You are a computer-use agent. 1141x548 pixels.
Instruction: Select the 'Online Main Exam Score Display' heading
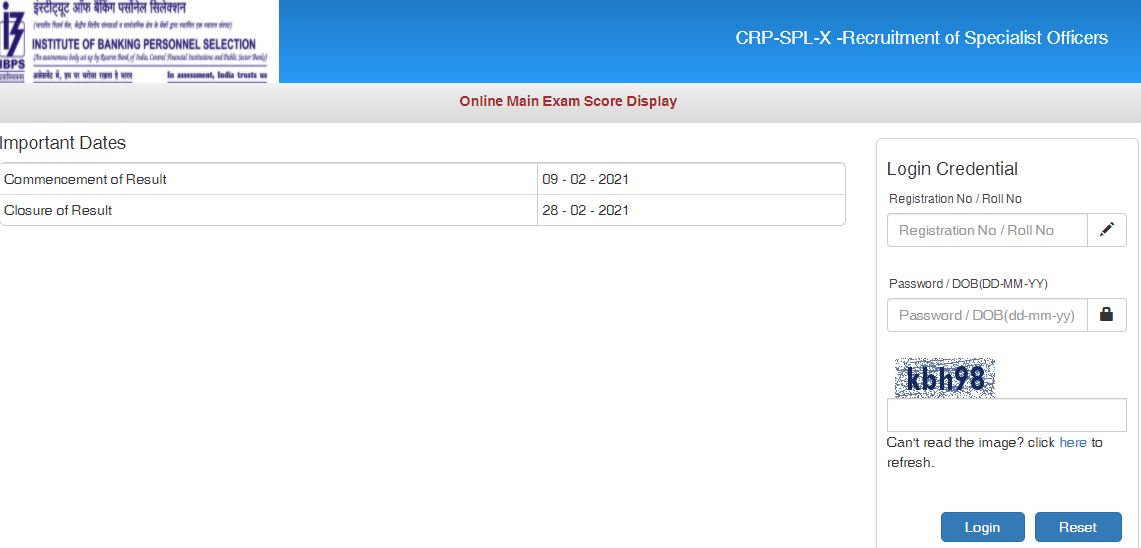568,101
